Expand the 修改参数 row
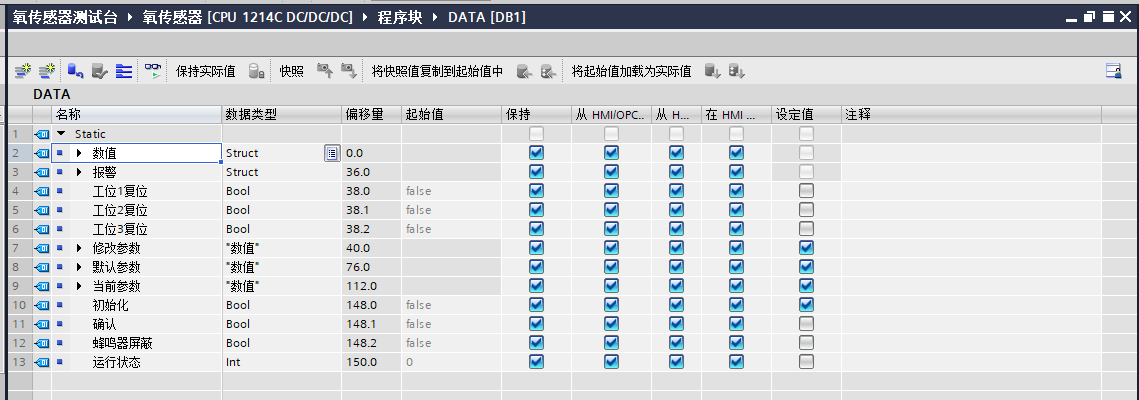This screenshot has height=400, width=1139. tap(79, 248)
